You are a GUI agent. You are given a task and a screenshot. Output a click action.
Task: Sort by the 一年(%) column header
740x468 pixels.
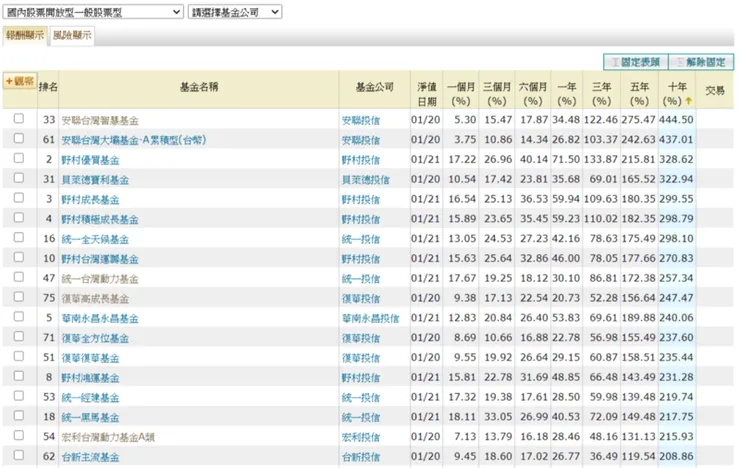(566, 94)
